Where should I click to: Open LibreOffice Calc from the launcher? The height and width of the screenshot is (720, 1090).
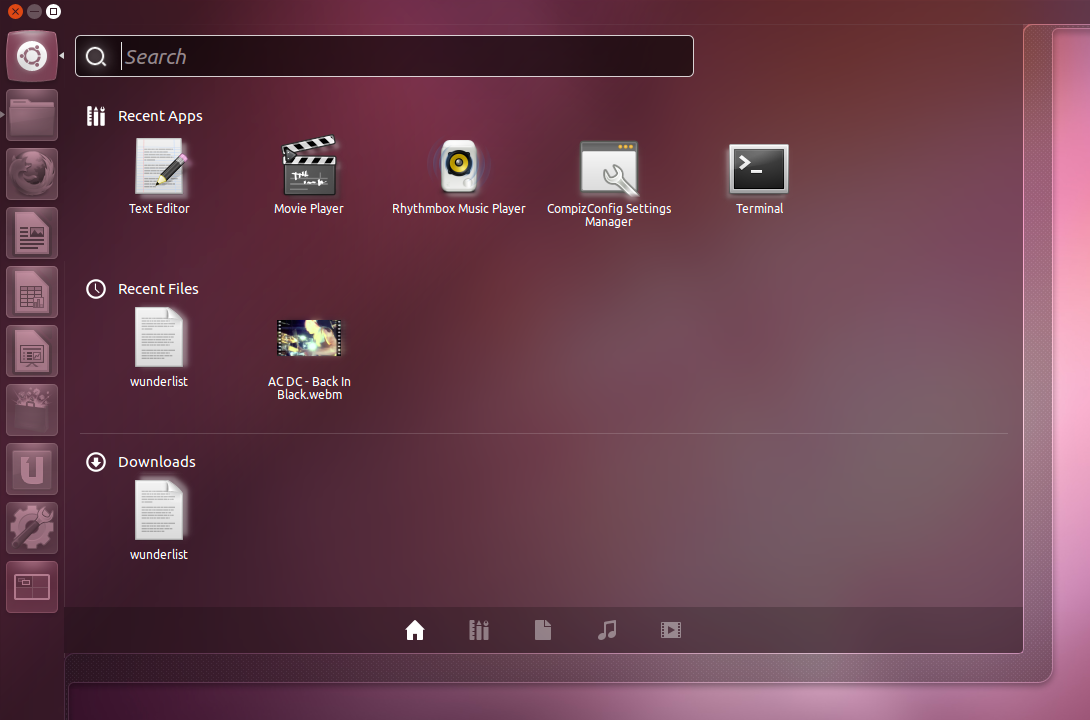32,292
